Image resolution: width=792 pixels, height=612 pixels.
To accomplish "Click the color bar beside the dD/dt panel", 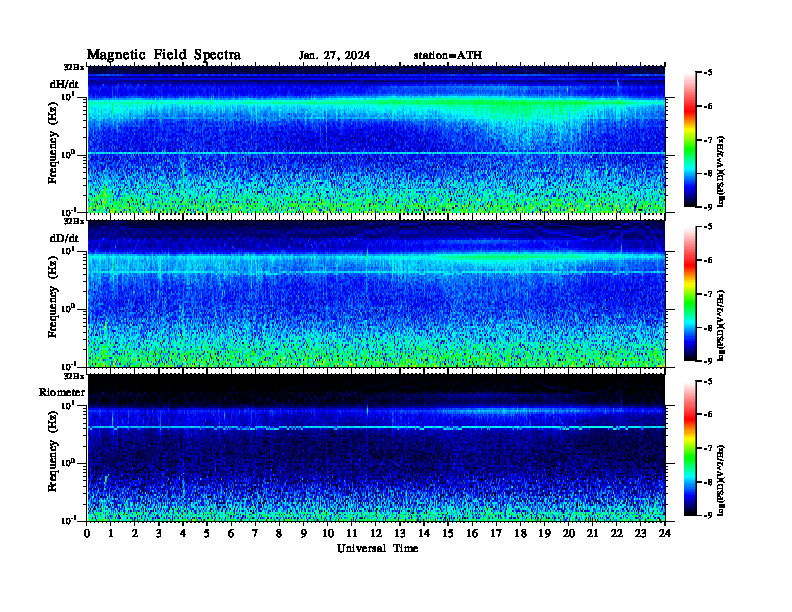I will [690, 294].
